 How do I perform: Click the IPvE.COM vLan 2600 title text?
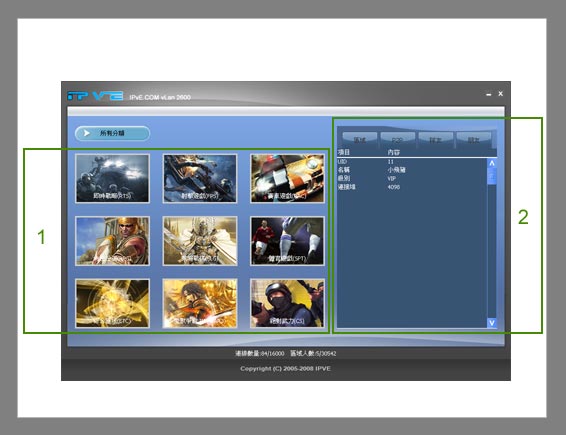click(x=160, y=97)
